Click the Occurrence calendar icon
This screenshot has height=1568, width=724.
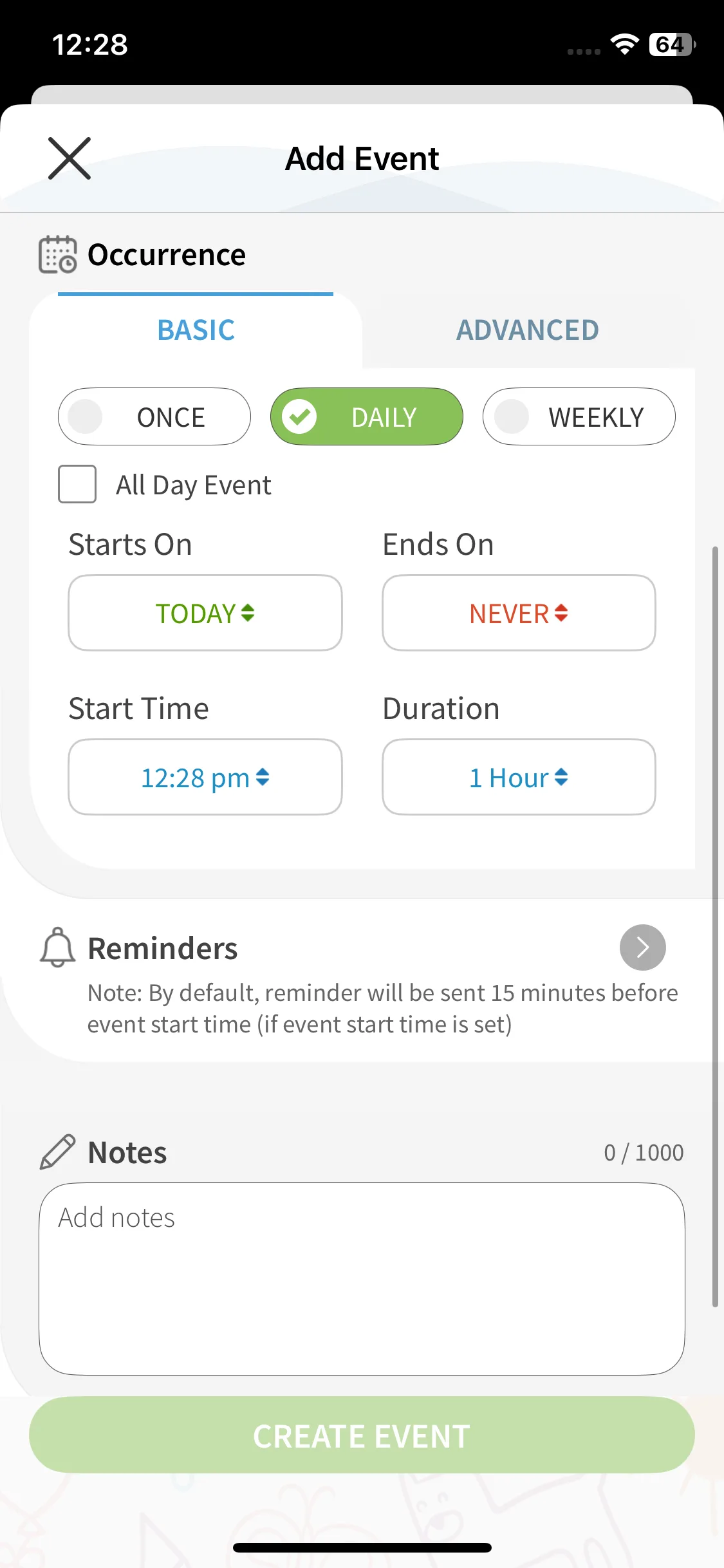tap(57, 255)
